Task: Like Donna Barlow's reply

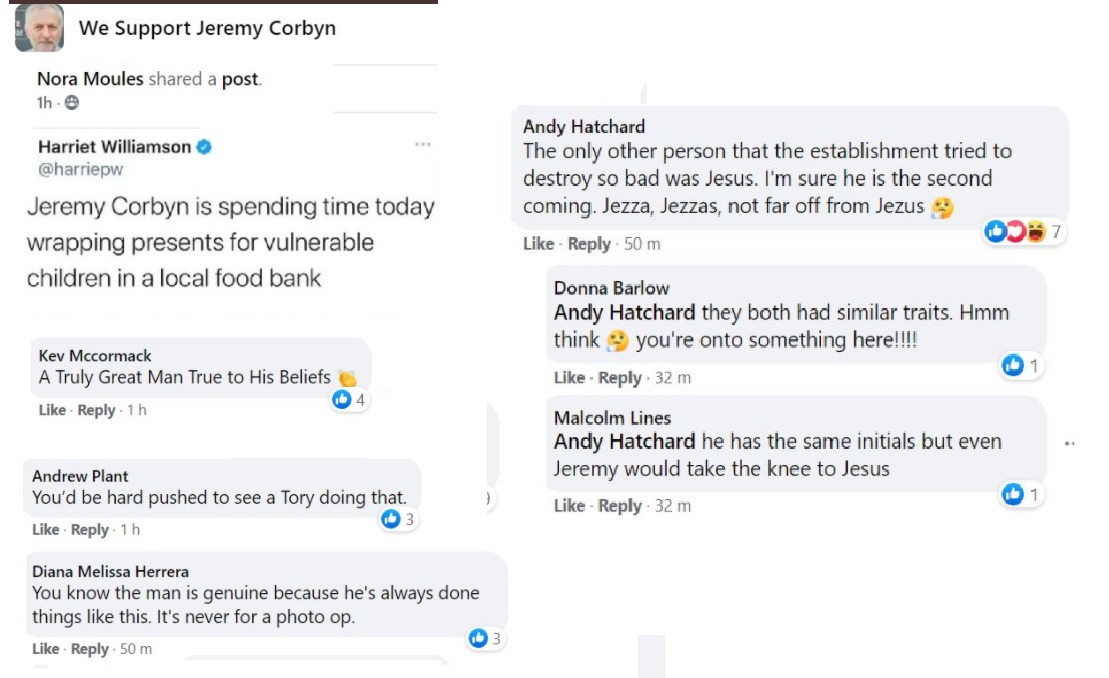Action: point(569,378)
